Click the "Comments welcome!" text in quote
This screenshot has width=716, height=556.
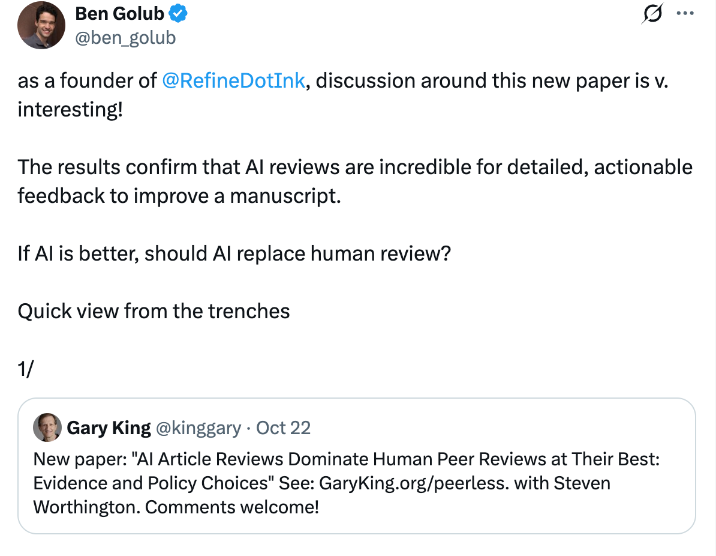click(232, 507)
